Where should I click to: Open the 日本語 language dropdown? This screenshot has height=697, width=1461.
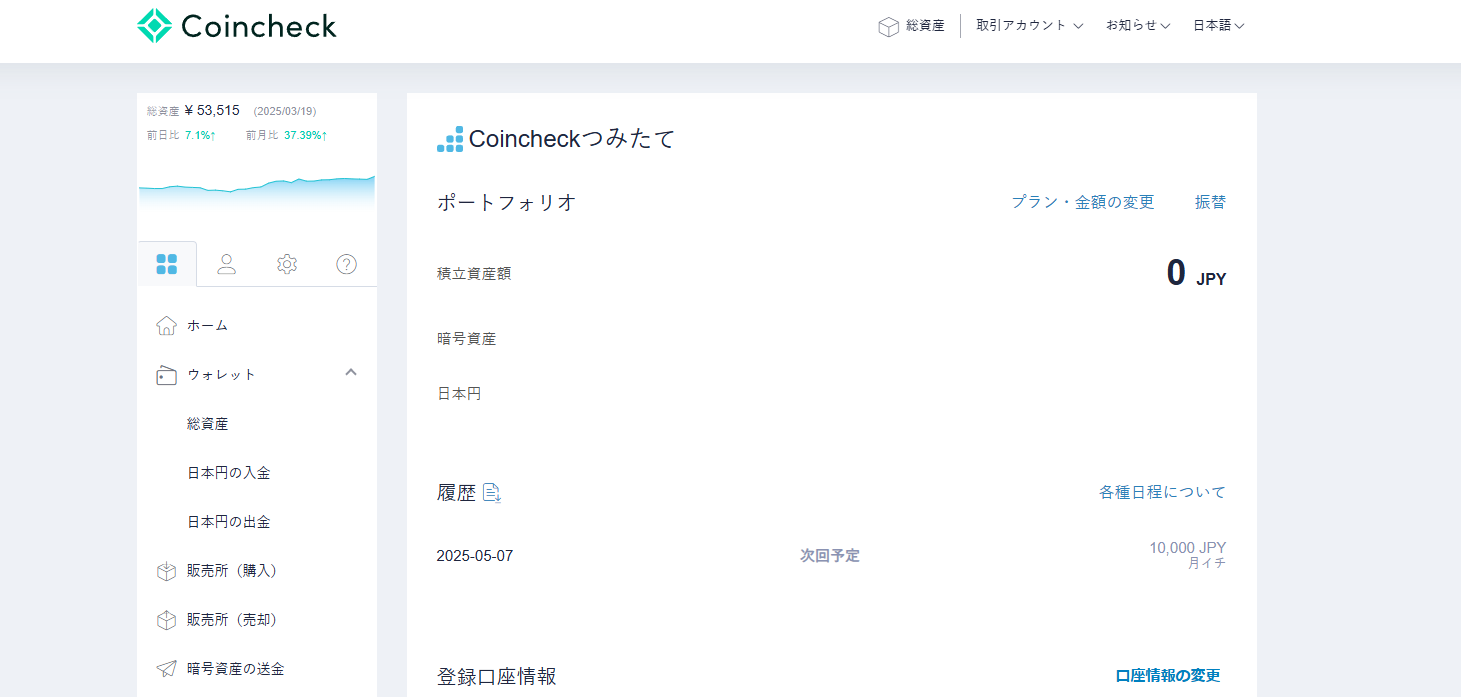pyautogui.click(x=1218, y=25)
